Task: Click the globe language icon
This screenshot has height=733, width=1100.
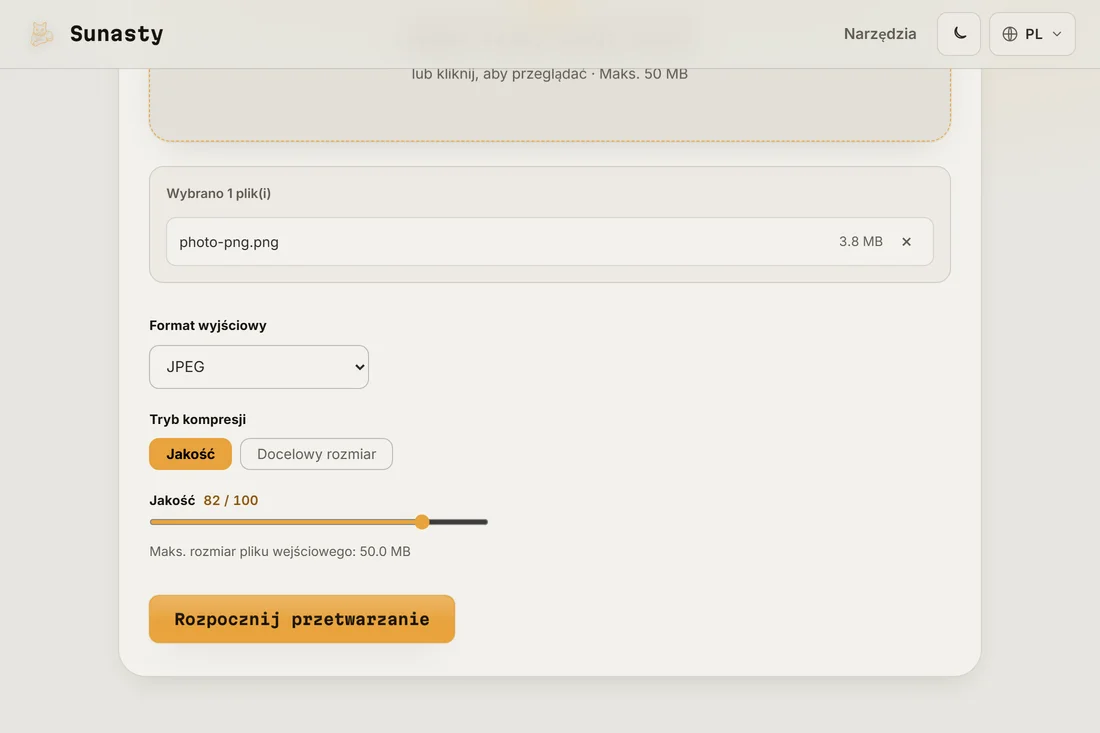Action: pos(1010,34)
